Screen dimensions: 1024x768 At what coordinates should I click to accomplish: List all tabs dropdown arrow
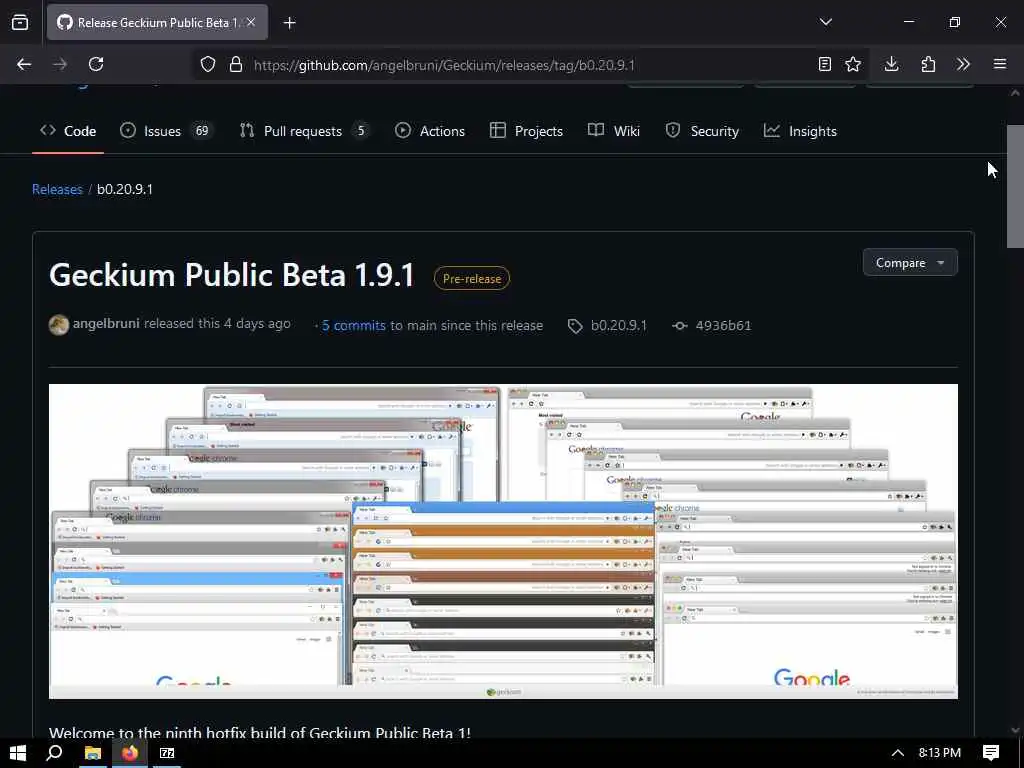[825, 22]
